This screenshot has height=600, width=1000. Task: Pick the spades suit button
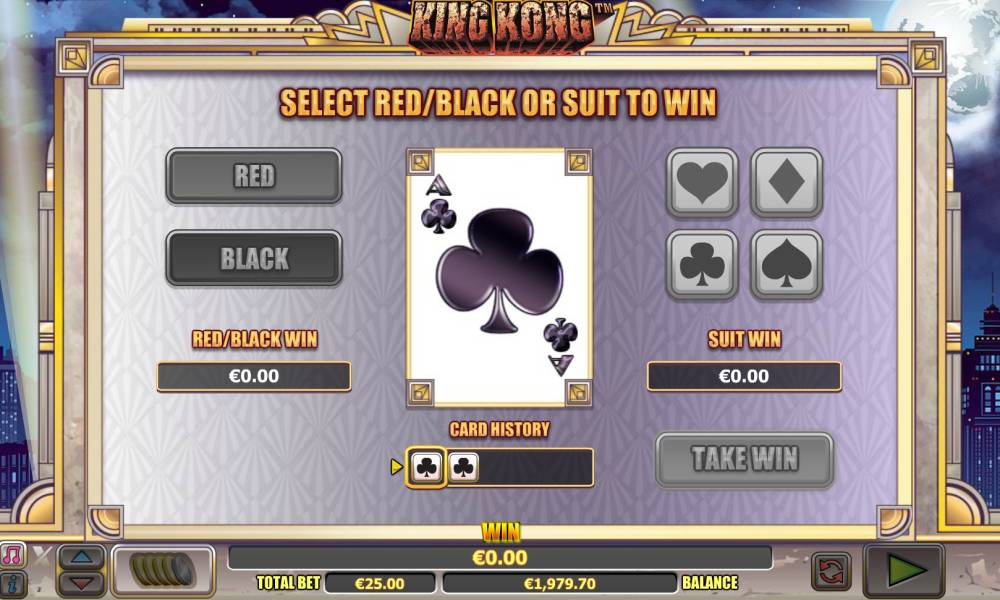point(786,264)
